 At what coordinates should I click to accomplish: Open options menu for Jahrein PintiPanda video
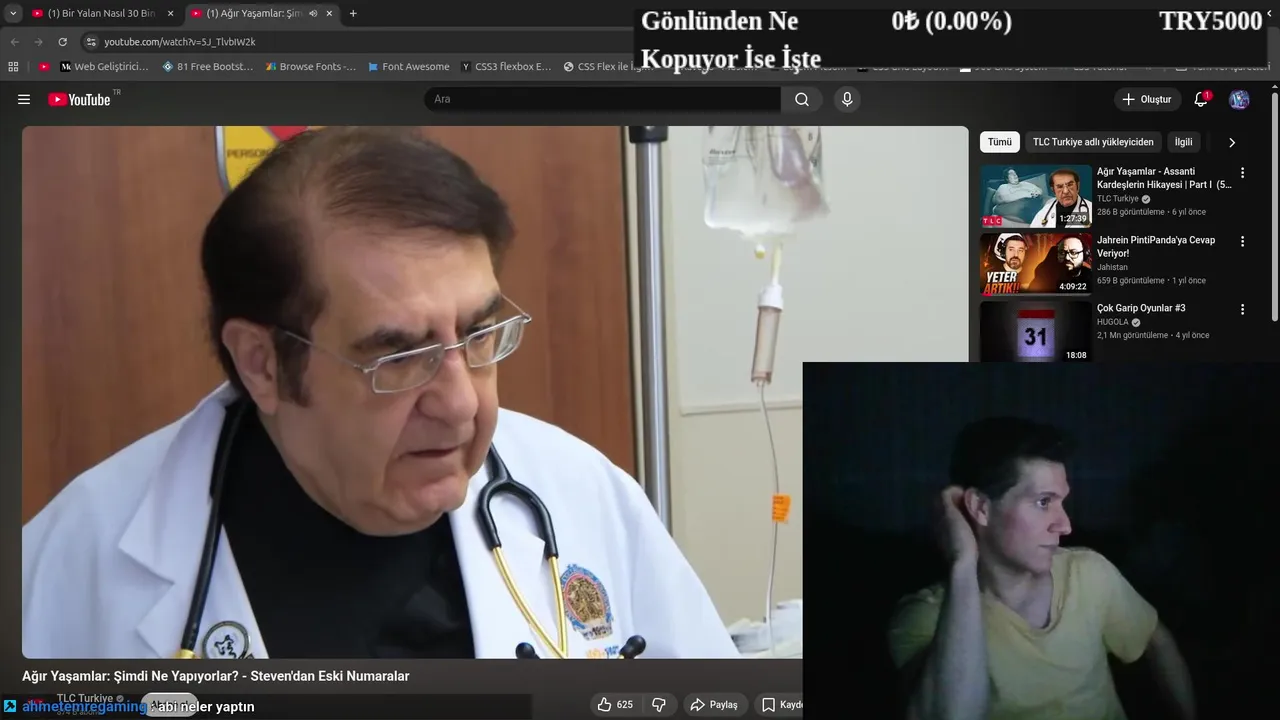pyautogui.click(x=1242, y=241)
